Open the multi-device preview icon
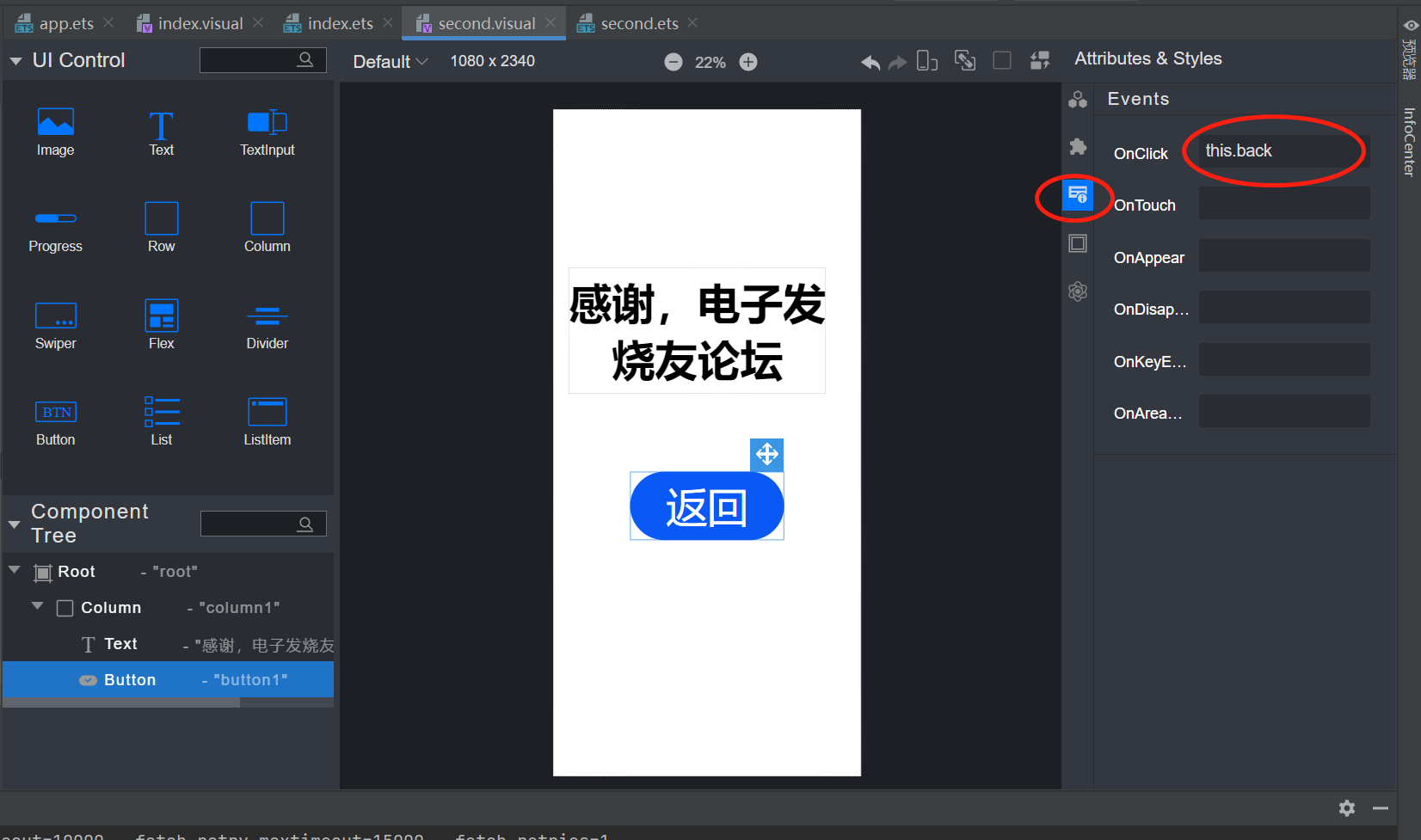This screenshot has height=840, width=1421. click(x=926, y=61)
